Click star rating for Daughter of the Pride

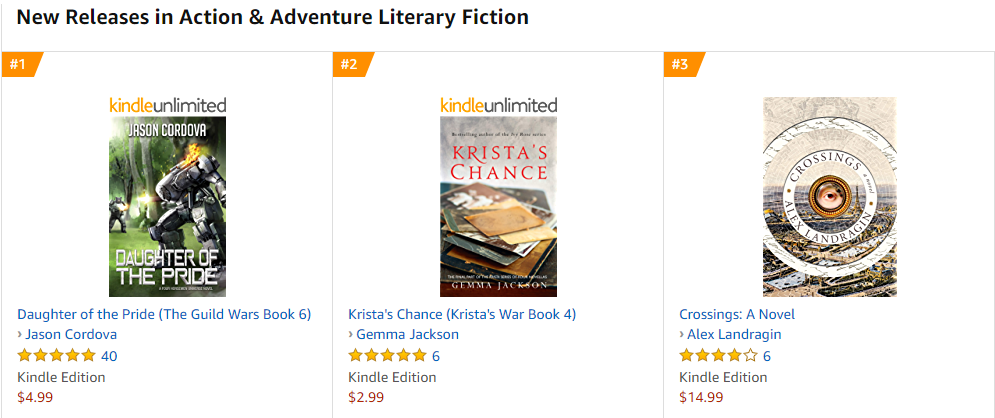[x=57, y=356]
